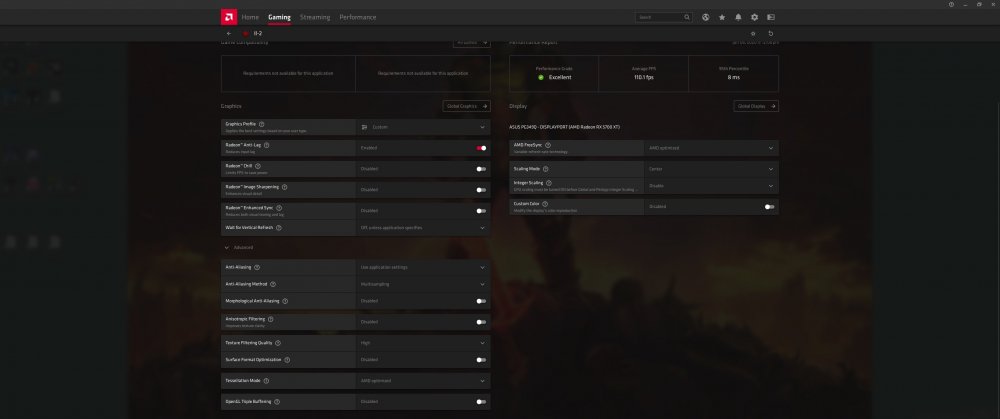Image resolution: width=1000 pixels, height=419 pixels.
Task: Show help for Anti-Aliasing Method
Action: click(x=273, y=284)
